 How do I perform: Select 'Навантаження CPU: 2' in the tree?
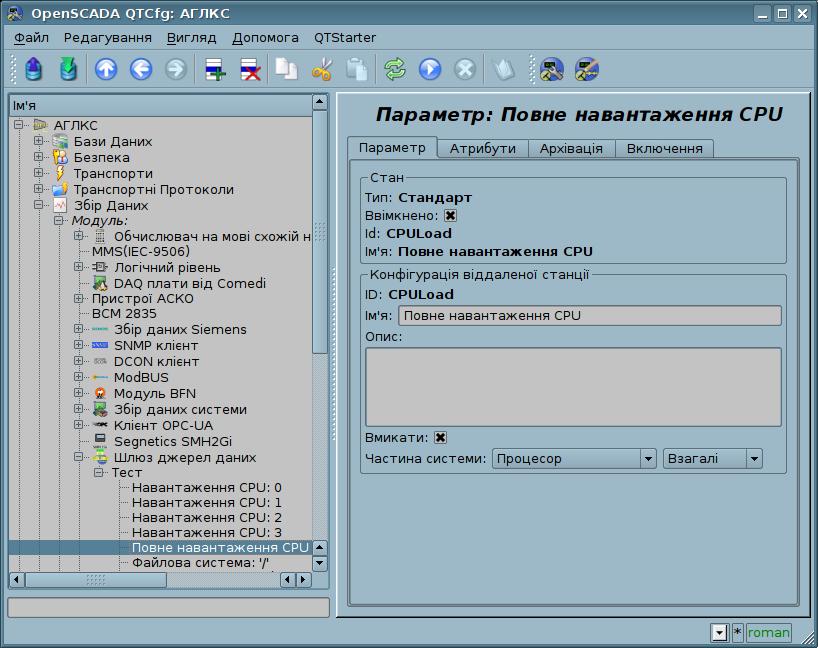click(x=206, y=517)
